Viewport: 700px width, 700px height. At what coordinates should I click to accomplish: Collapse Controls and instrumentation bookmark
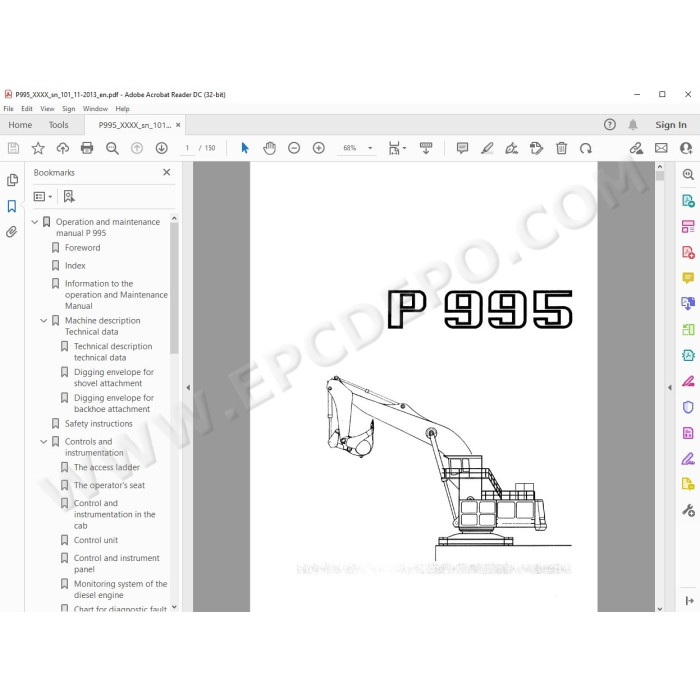44,442
